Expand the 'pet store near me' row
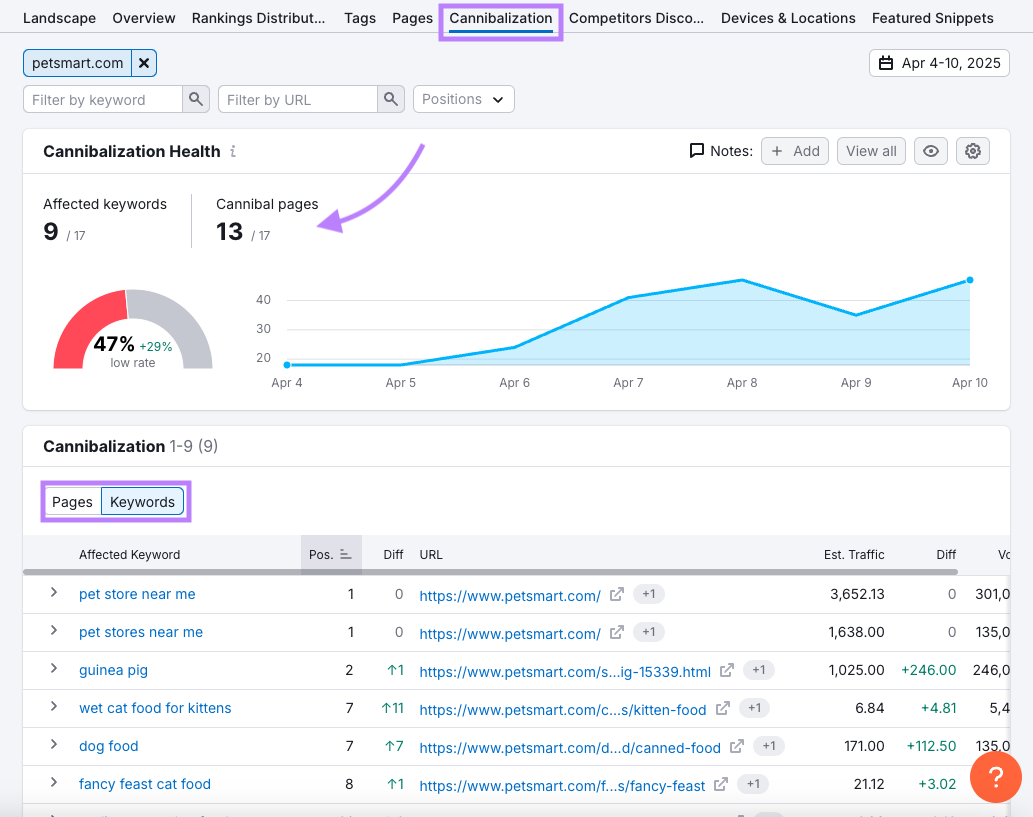Image resolution: width=1033 pixels, height=817 pixels. 54,593
